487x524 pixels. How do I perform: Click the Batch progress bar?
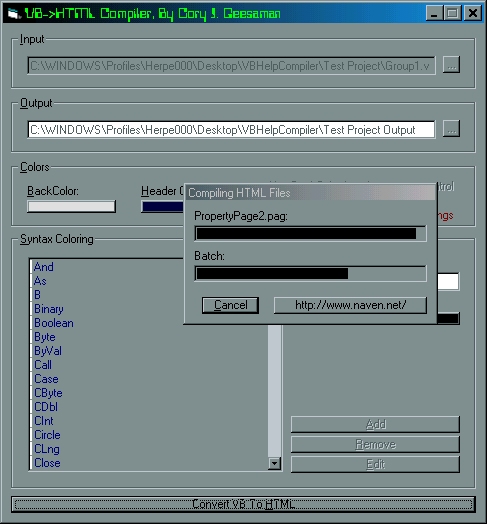click(x=311, y=274)
